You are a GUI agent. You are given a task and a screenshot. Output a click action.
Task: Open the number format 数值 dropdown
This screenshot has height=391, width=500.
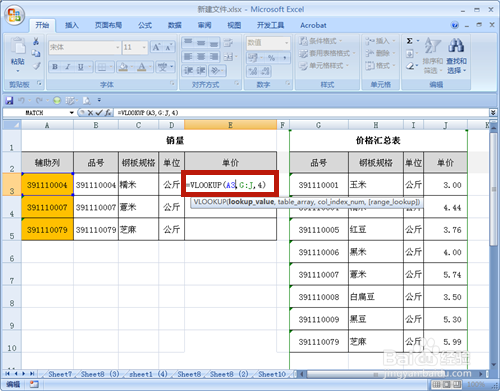(x=286, y=43)
